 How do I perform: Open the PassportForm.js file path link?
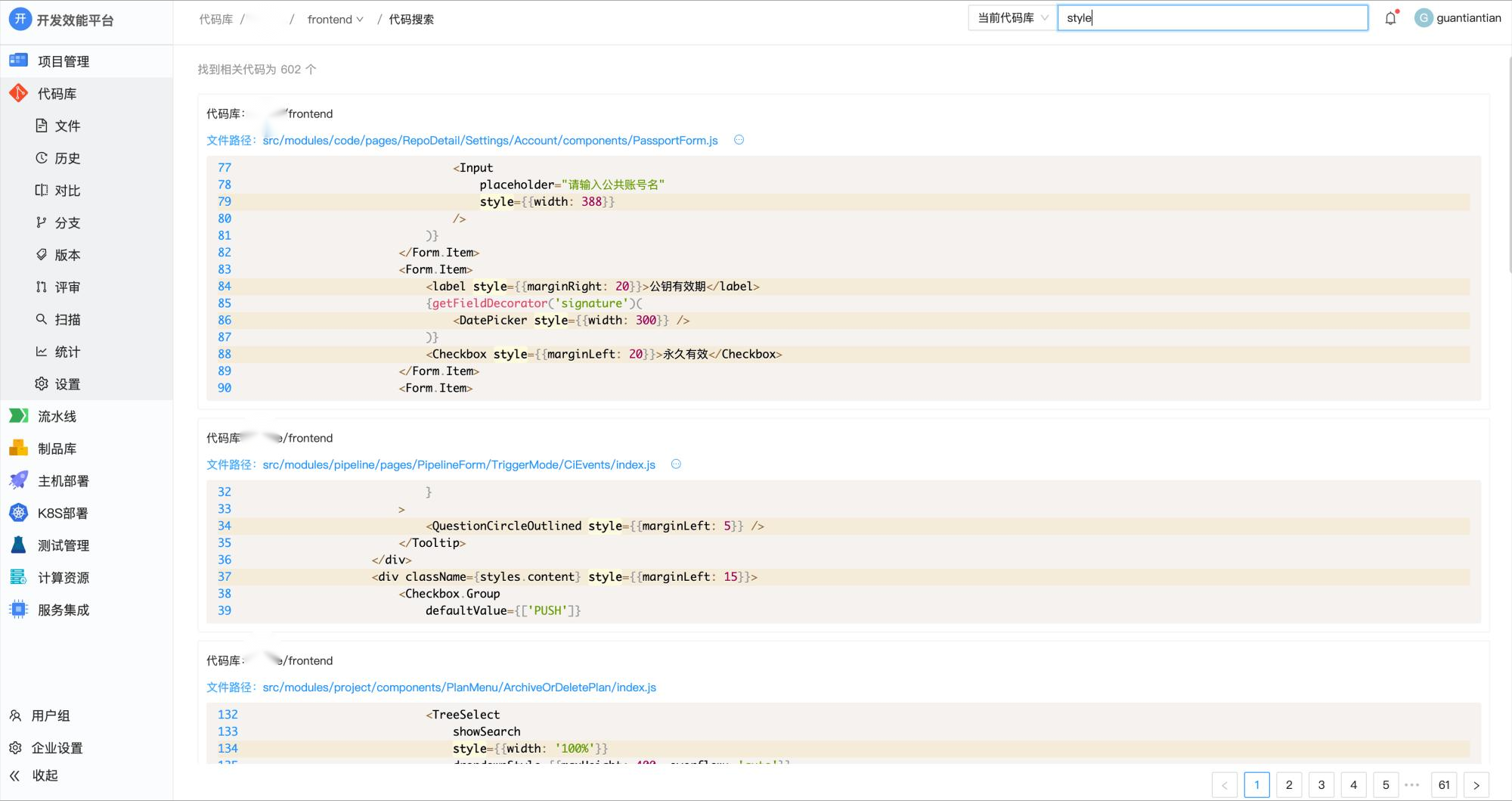pyautogui.click(x=490, y=141)
